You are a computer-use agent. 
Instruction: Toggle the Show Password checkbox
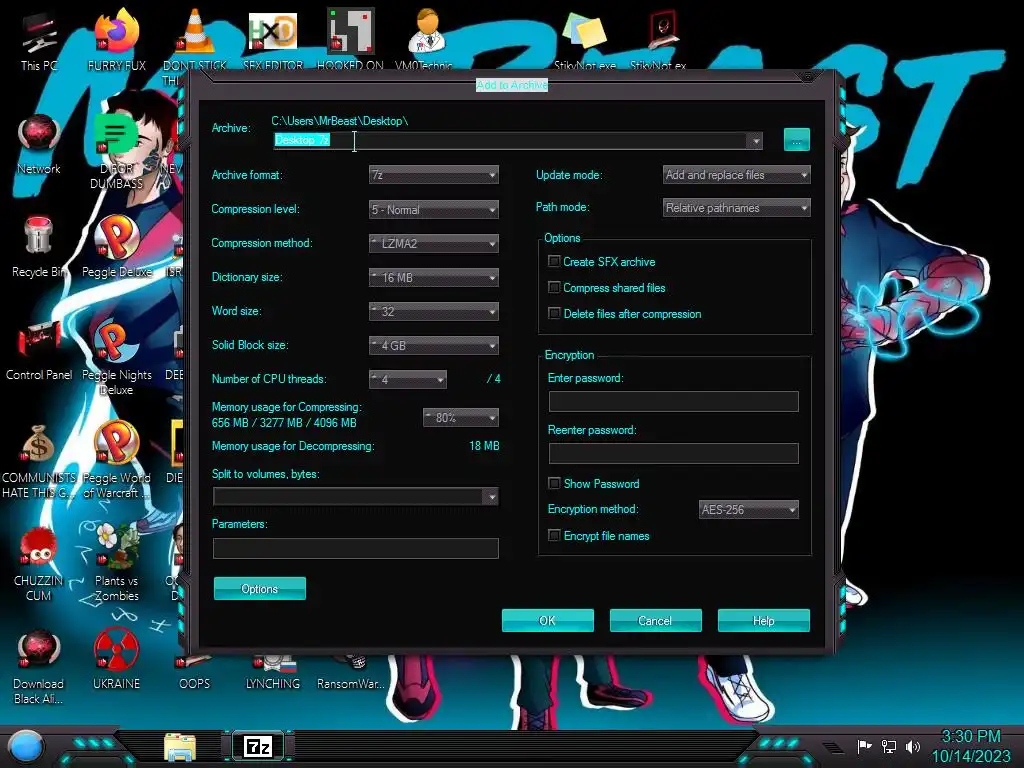tap(554, 483)
